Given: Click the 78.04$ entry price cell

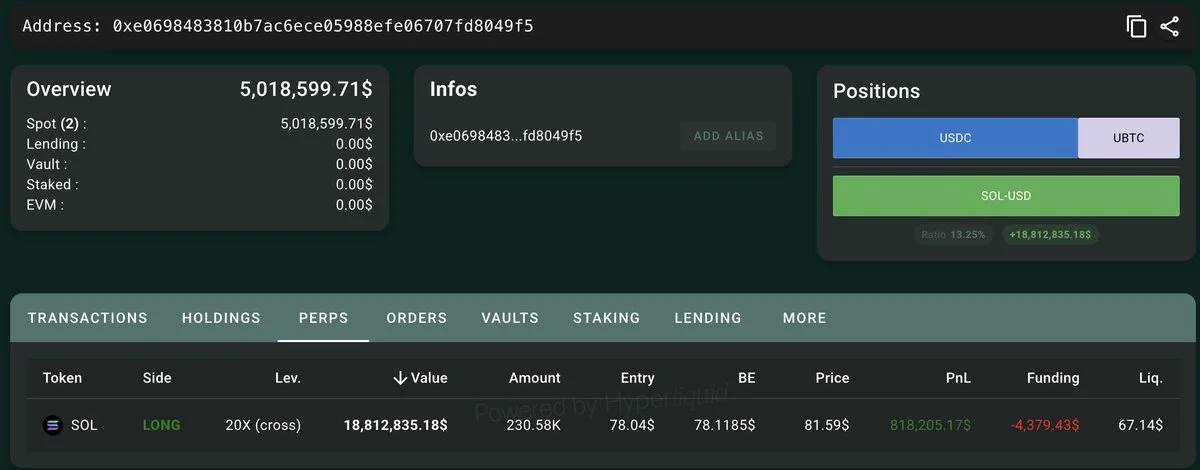Looking at the screenshot, I should 630,425.
